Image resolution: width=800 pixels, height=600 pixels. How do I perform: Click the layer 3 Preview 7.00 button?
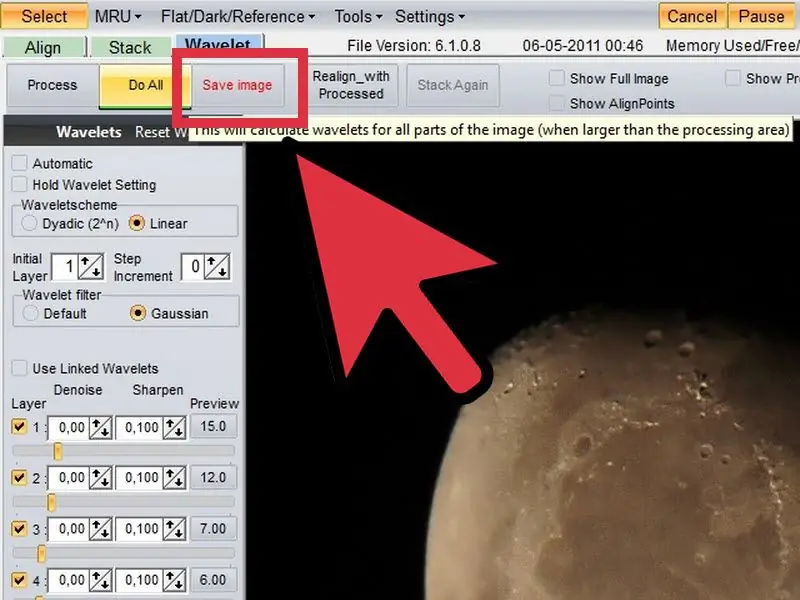click(213, 529)
